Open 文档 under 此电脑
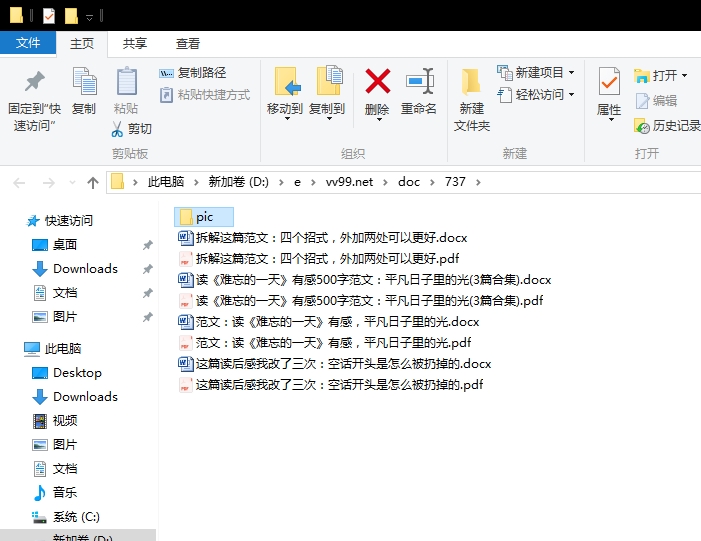The image size is (701, 541). 55,469
